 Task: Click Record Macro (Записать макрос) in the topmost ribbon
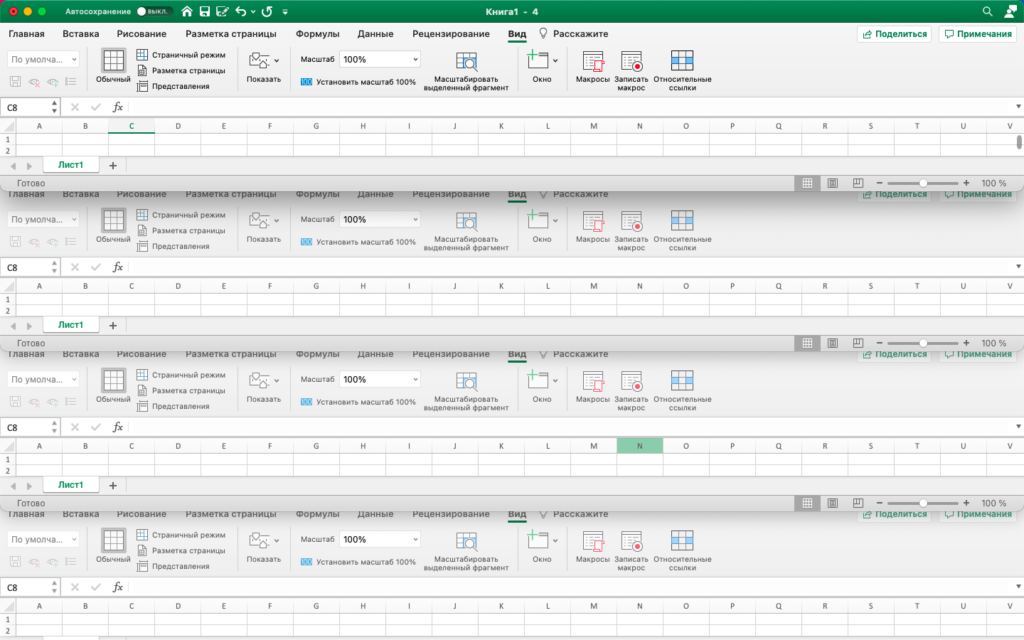(631, 66)
